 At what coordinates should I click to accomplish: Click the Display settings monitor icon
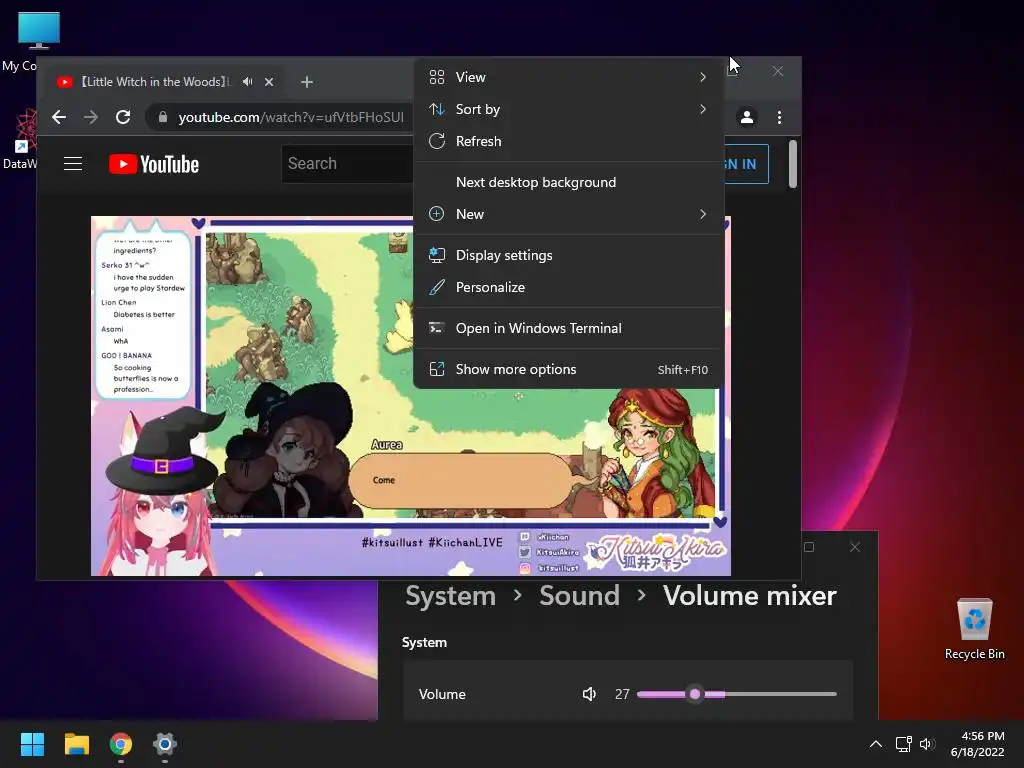(x=437, y=255)
